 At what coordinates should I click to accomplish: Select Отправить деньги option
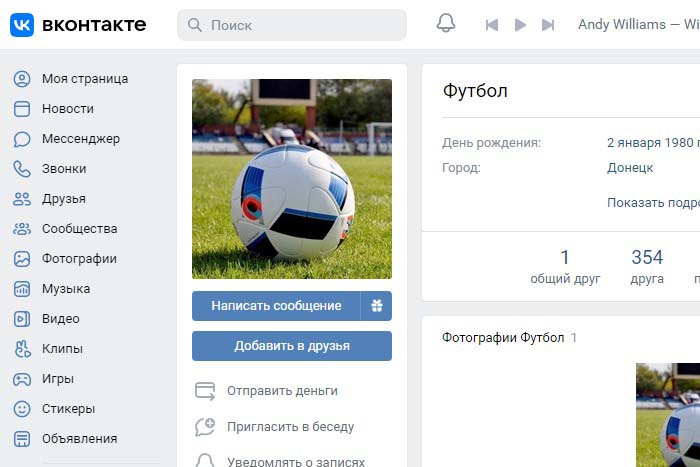282,391
